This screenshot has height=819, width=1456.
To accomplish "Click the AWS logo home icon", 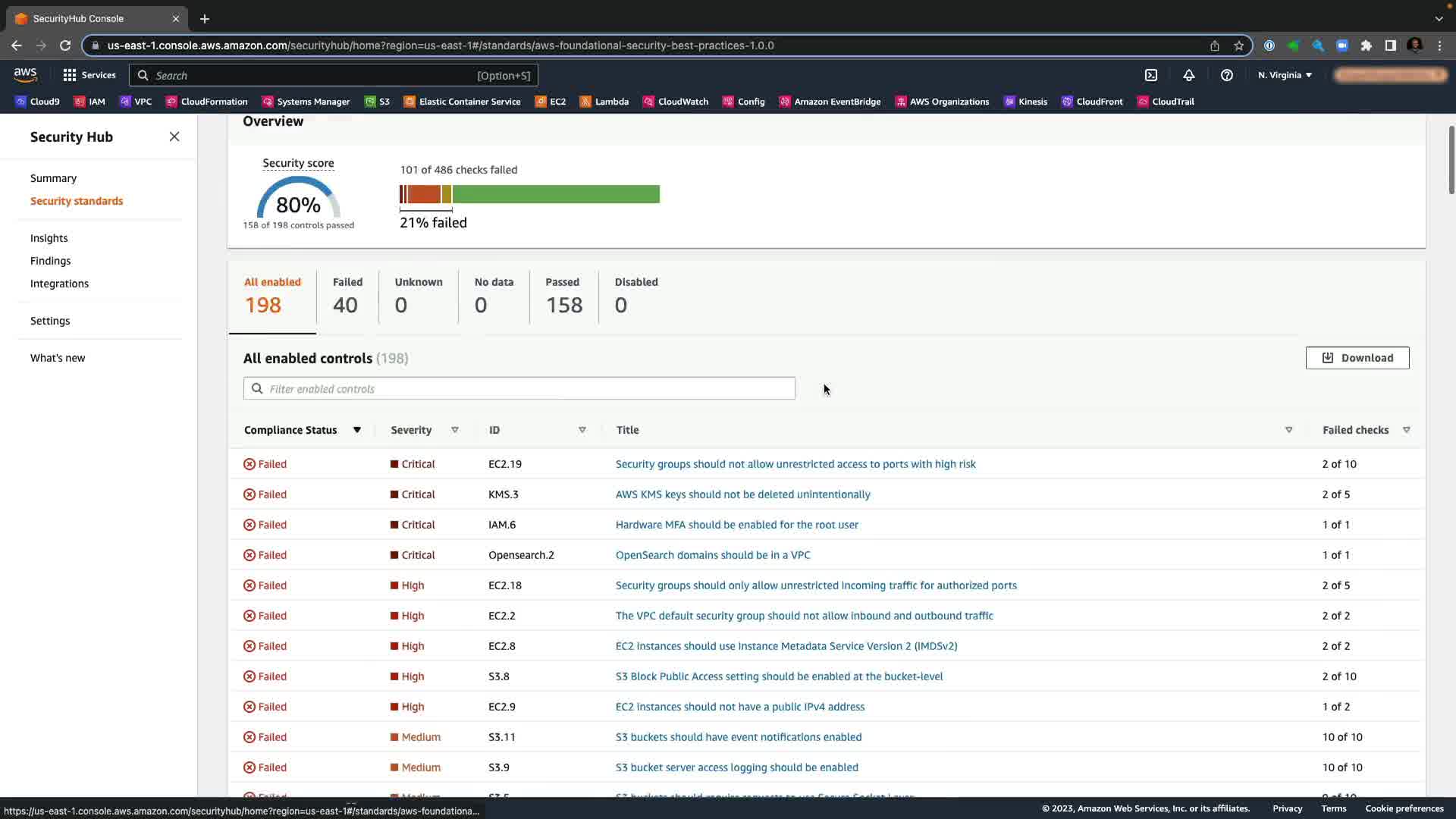I will click(x=25, y=74).
